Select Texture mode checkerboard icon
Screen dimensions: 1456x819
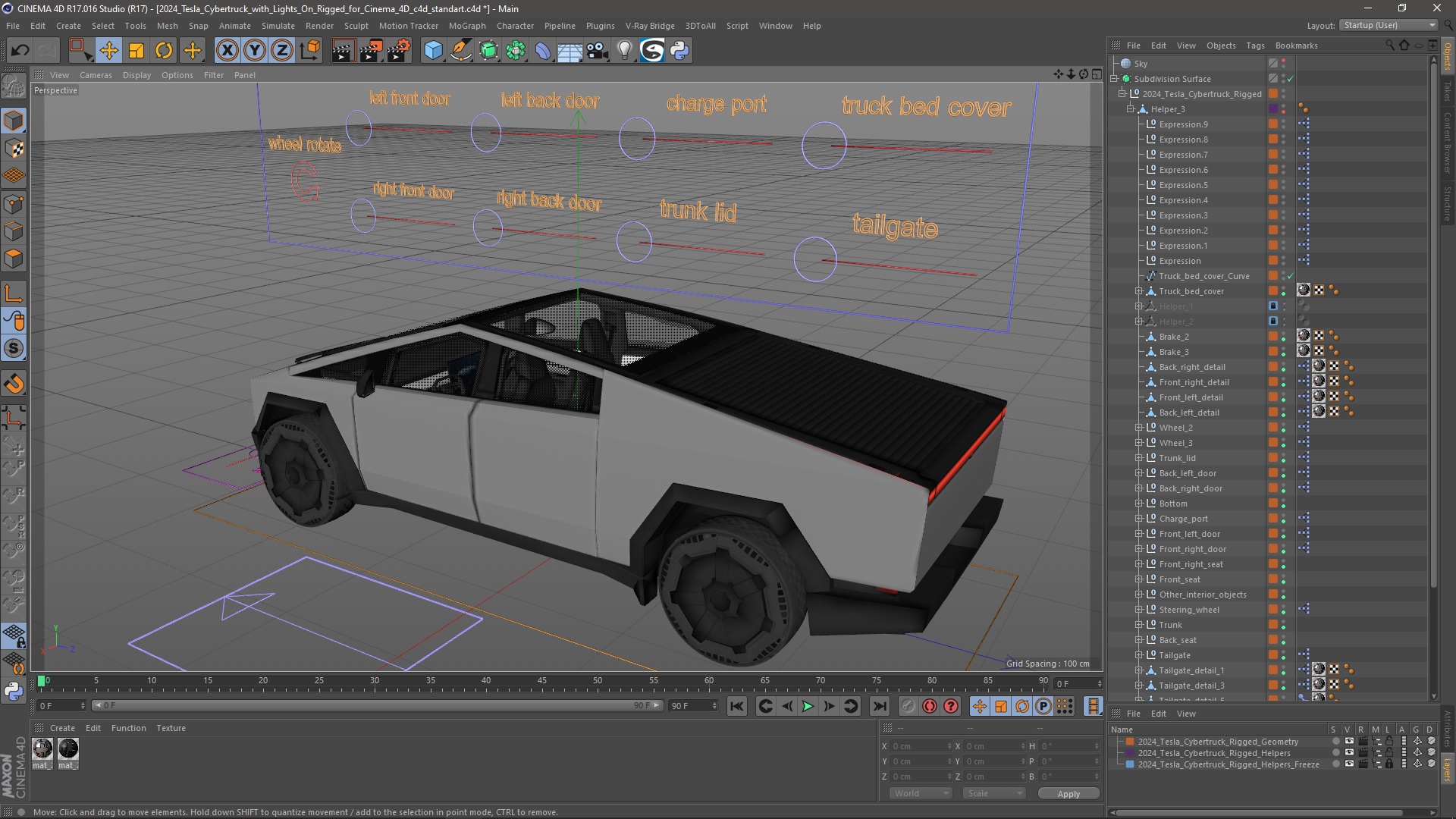pos(14,149)
